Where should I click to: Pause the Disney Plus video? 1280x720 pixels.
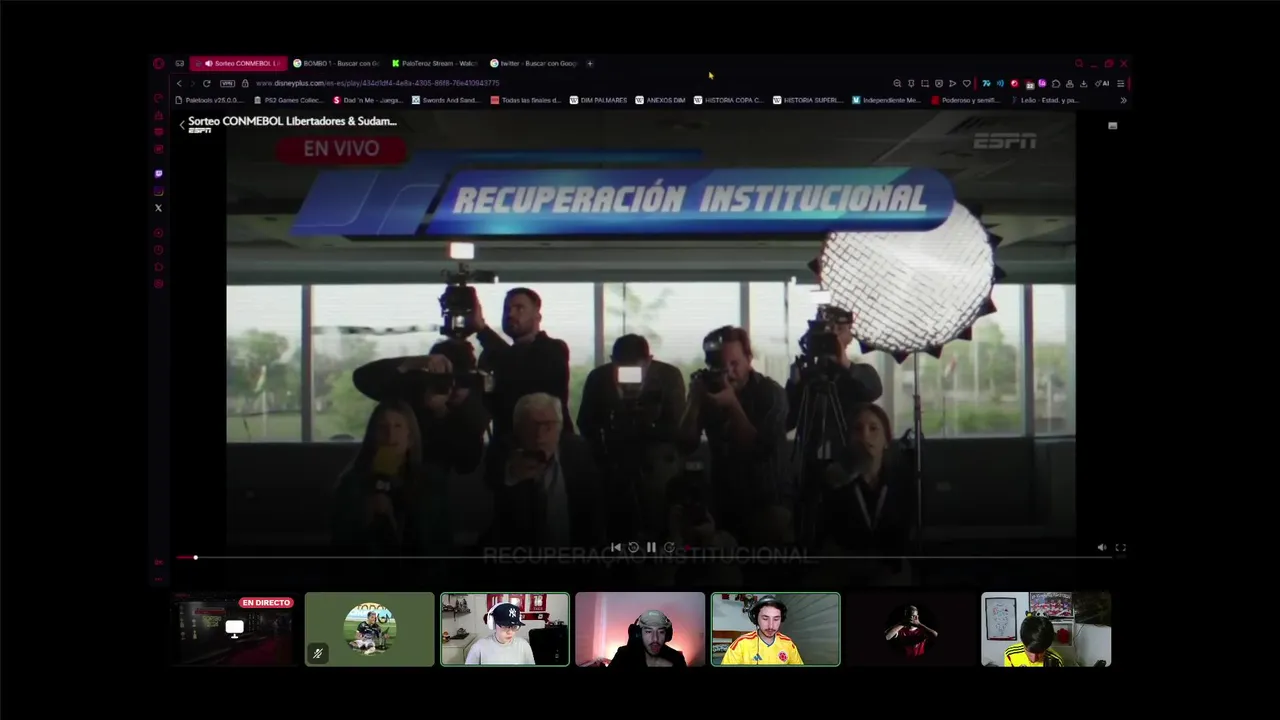coord(651,547)
